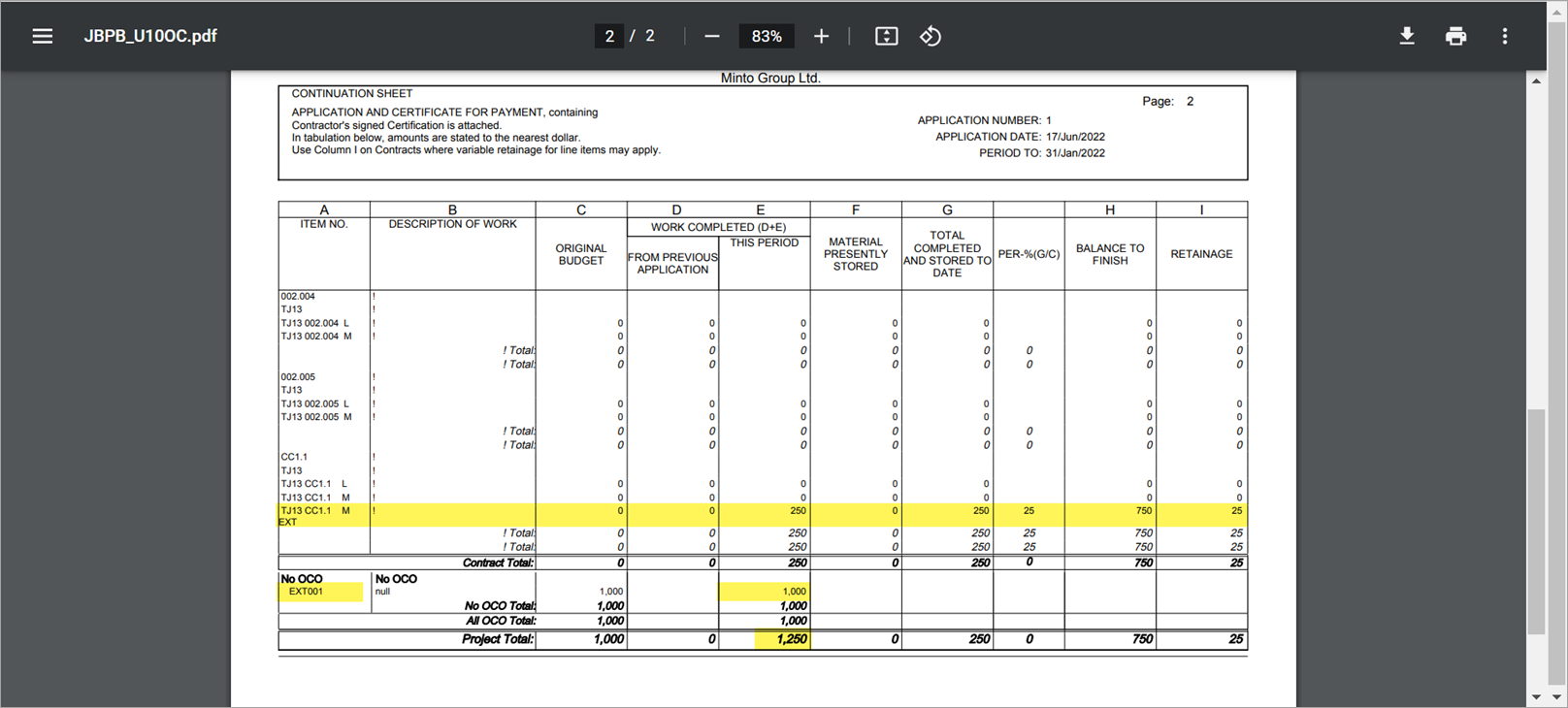
Task: Click the highlighted TJ13 CC1.1 M item
Action: click(x=315, y=510)
